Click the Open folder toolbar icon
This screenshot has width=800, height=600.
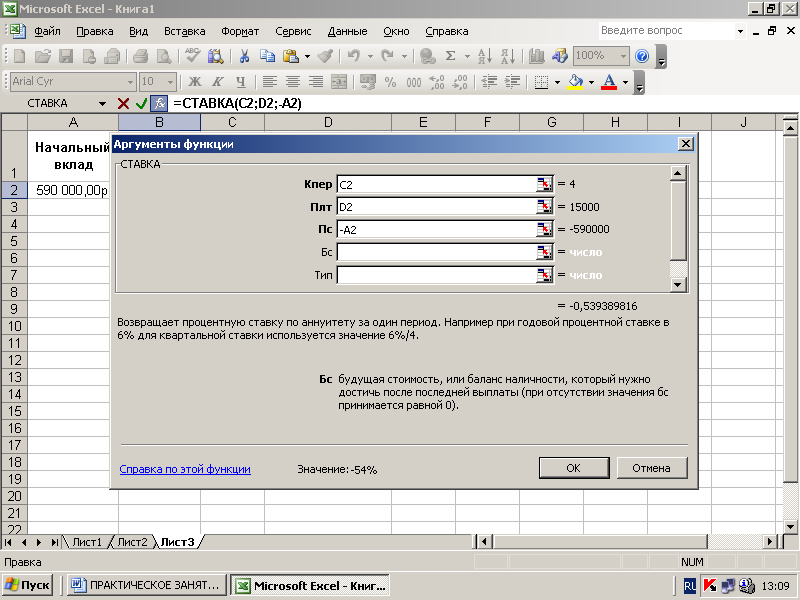pyautogui.click(x=43, y=56)
